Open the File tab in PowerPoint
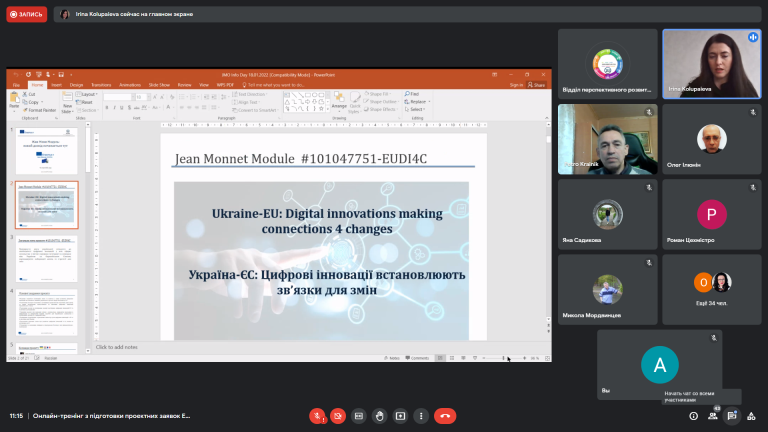This screenshot has width=768, height=432. 16,85
